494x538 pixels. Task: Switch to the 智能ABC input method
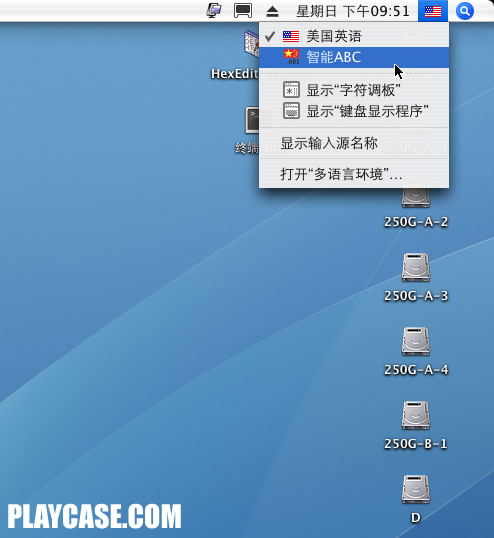coord(354,57)
